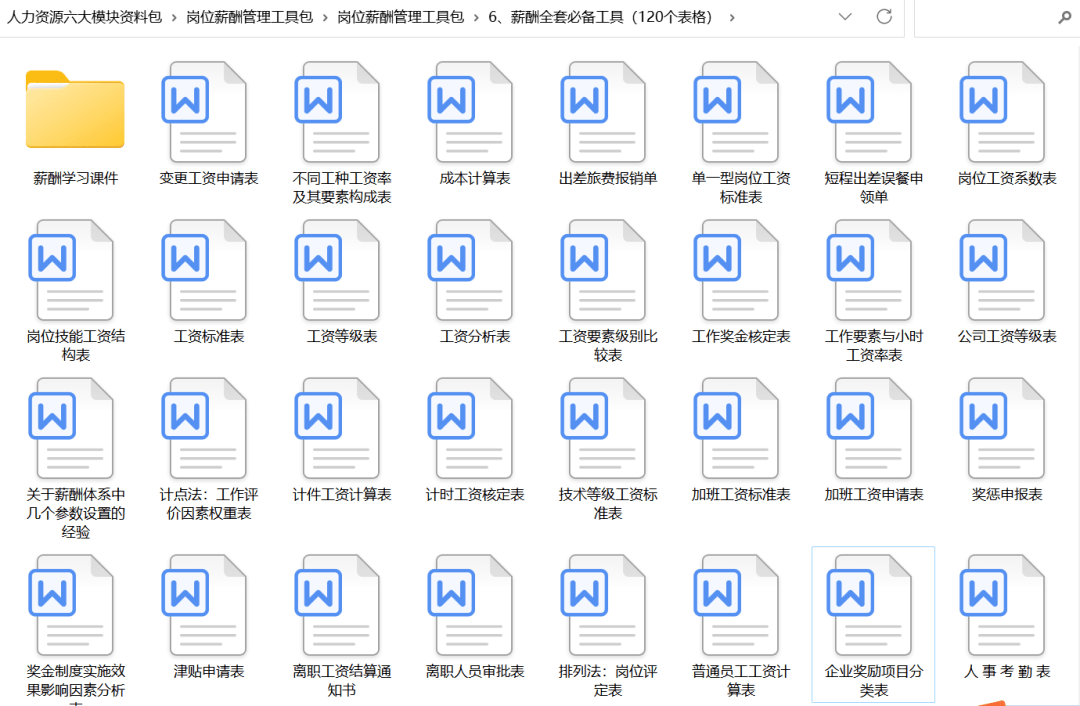The width and height of the screenshot is (1080, 706).
Task: Click the 离职人员审批表 file name label
Action: pos(475,672)
